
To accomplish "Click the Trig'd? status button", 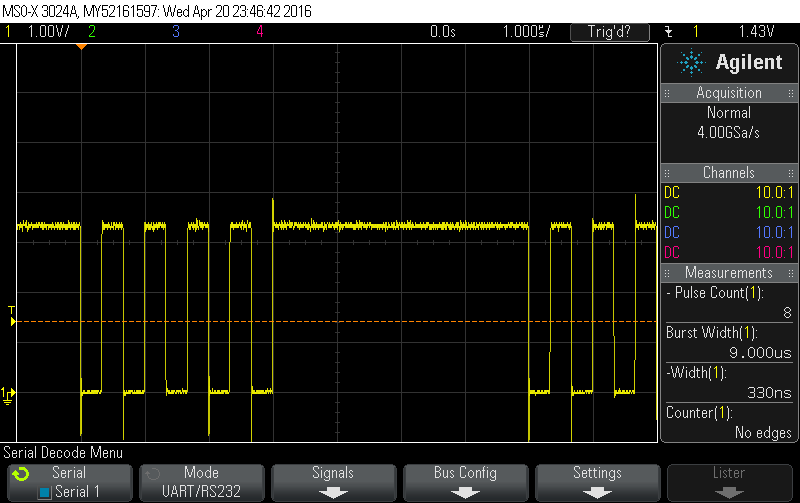I will pyautogui.click(x=609, y=32).
